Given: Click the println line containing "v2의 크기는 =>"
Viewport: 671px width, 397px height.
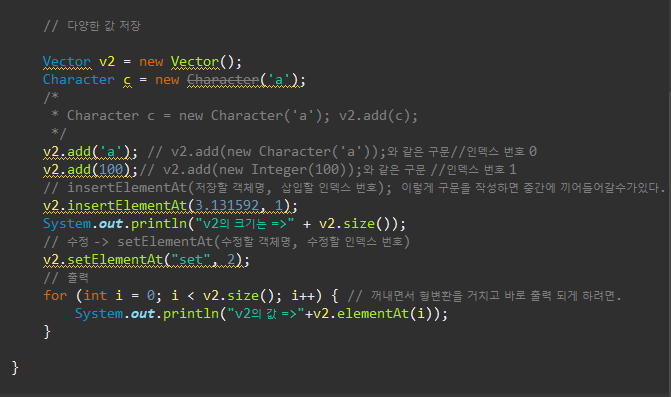Looking at the screenshot, I should [224, 224].
